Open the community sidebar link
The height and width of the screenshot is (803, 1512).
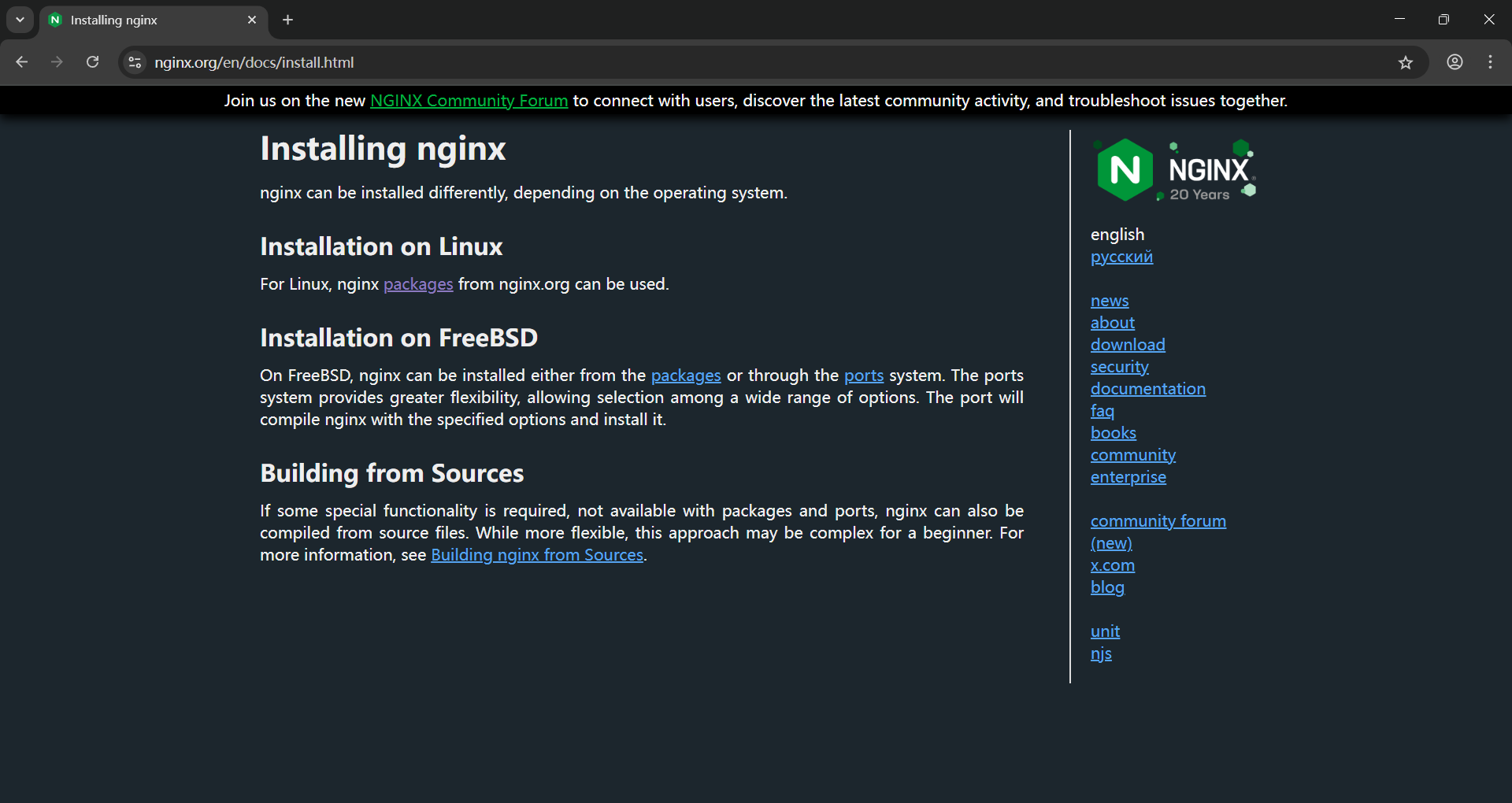pos(1133,455)
